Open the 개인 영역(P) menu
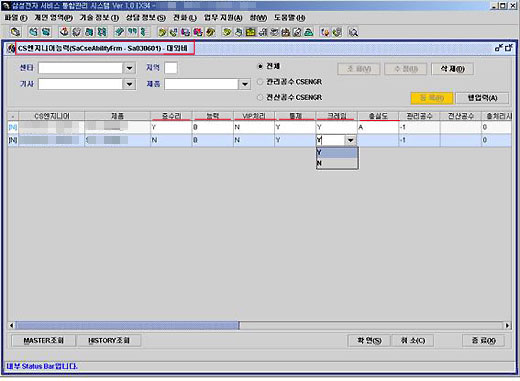 [x=53, y=18]
